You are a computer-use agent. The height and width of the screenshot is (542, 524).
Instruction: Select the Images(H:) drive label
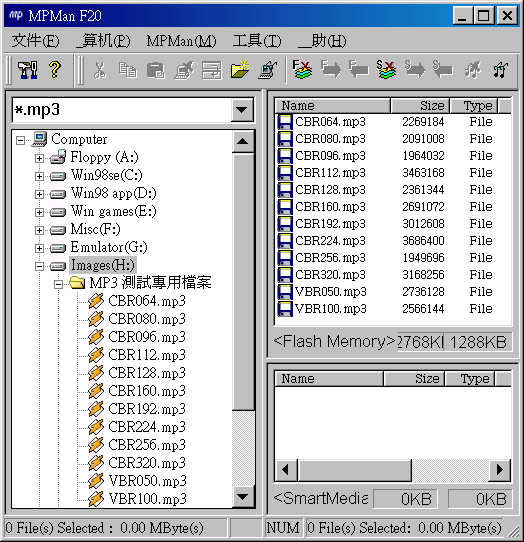103,265
